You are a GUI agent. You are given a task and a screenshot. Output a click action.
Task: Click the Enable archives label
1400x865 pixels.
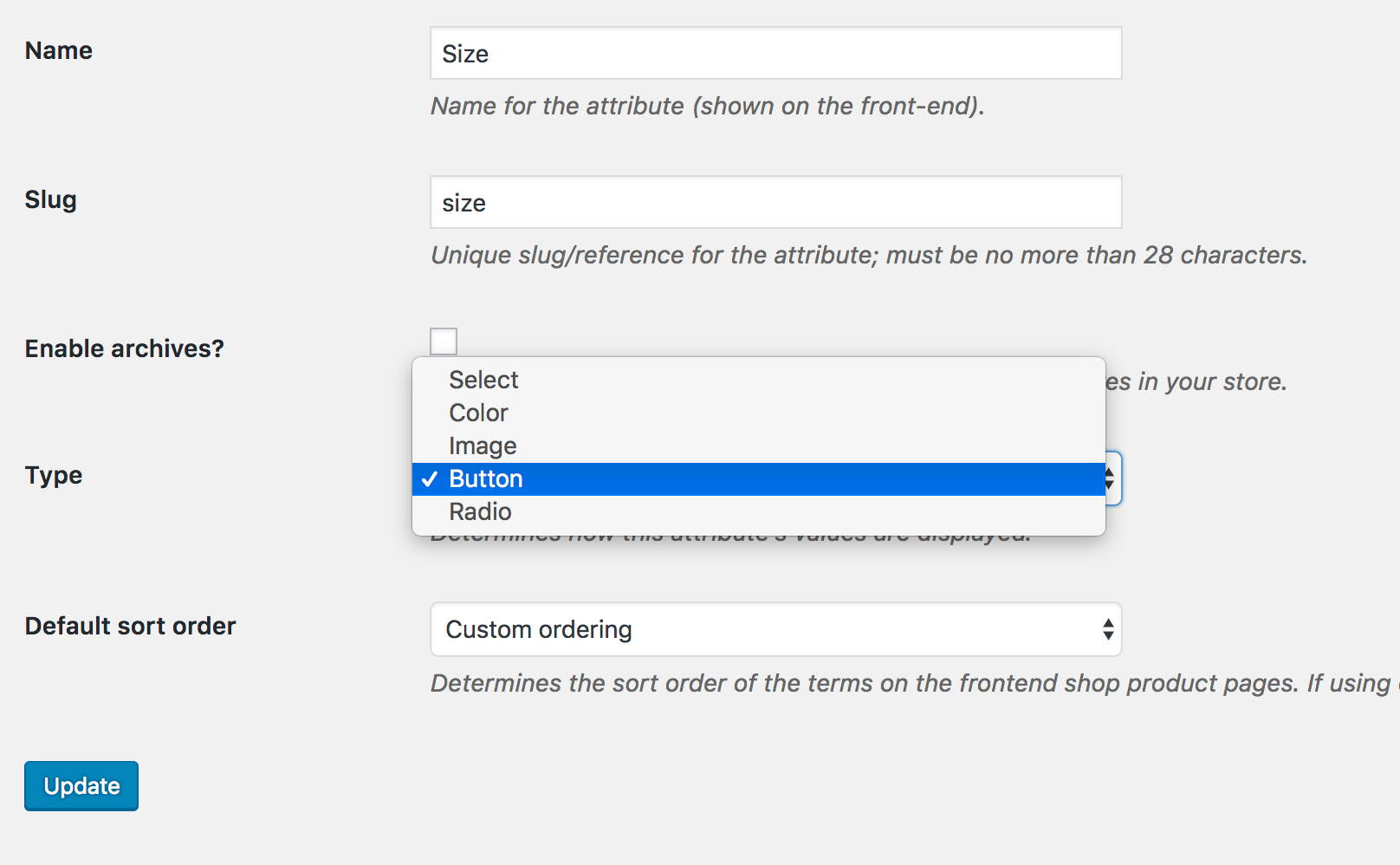pyautogui.click(x=124, y=348)
